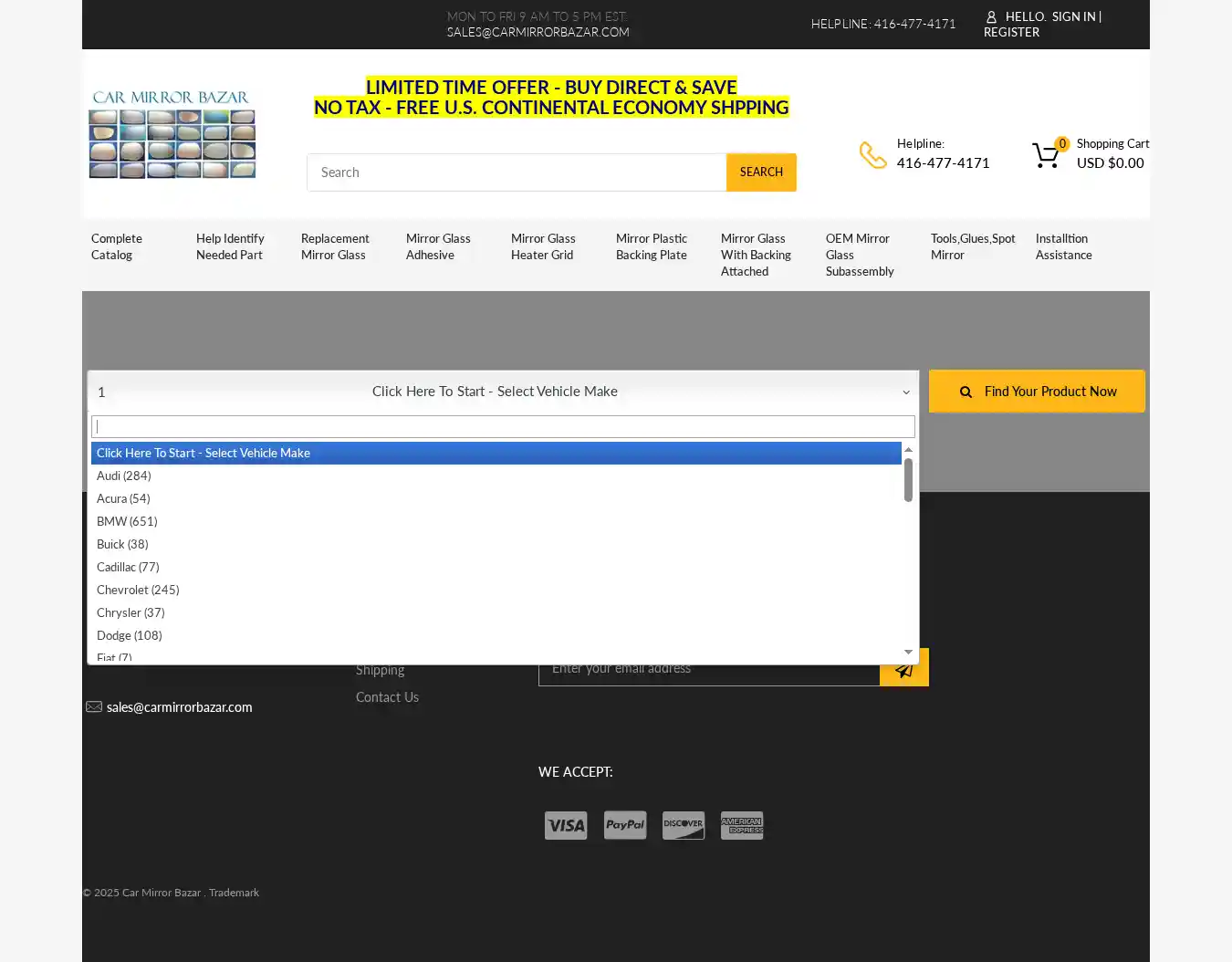
Task: Click the user account icon
Action: [991, 17]
